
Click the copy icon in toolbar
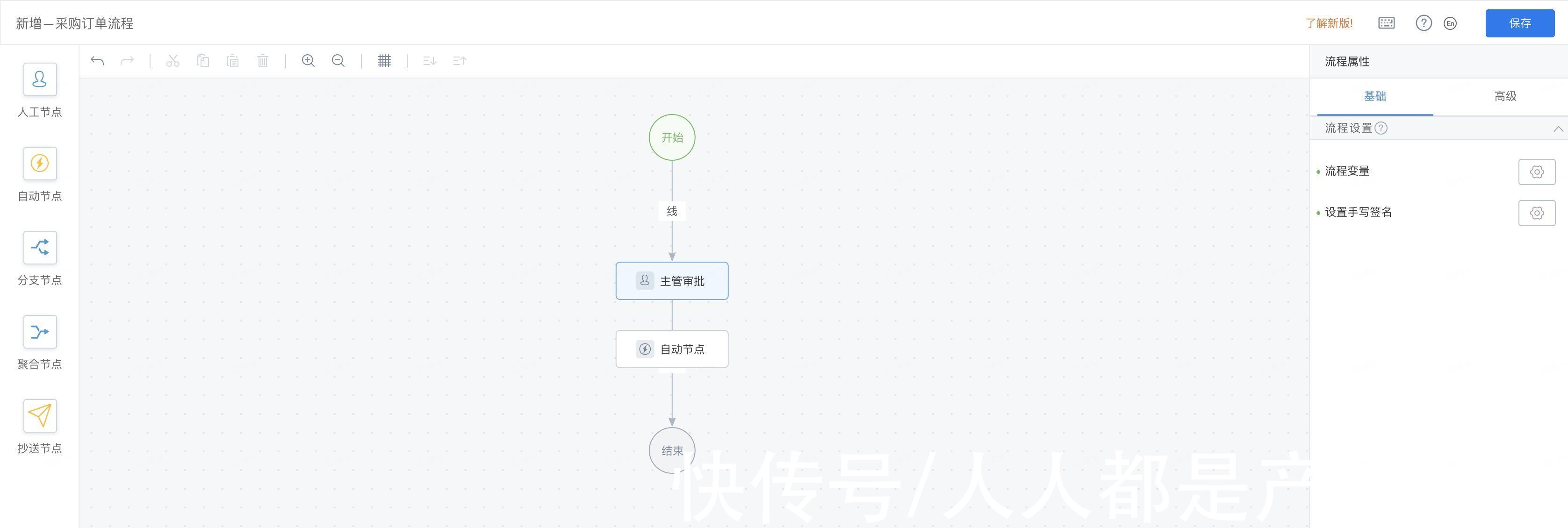click(x=202, y=63)
